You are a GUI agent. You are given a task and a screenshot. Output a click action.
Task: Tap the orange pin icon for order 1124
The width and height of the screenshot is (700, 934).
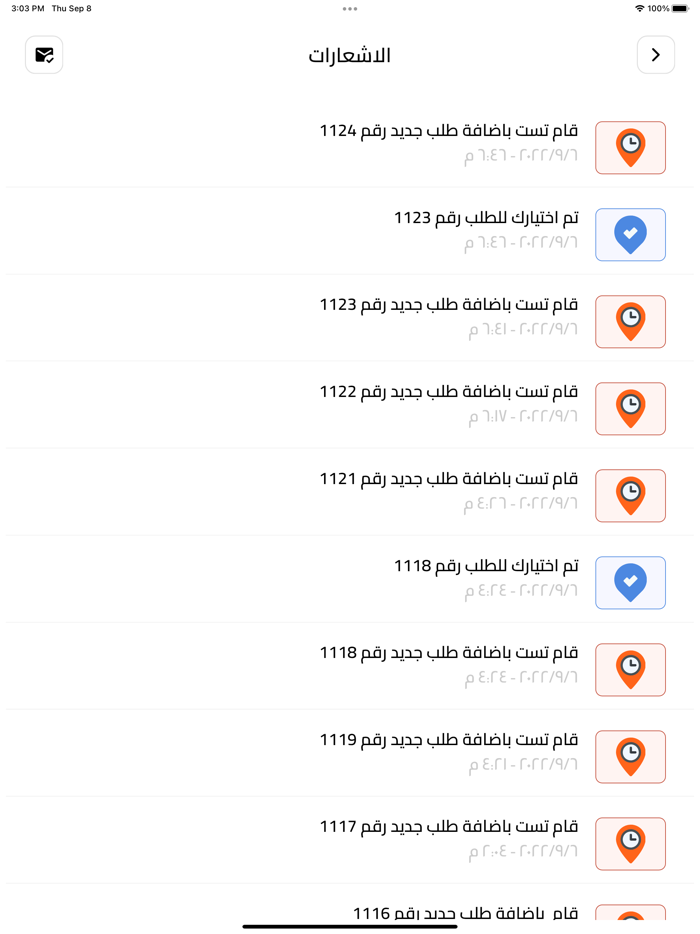point(630,147)
